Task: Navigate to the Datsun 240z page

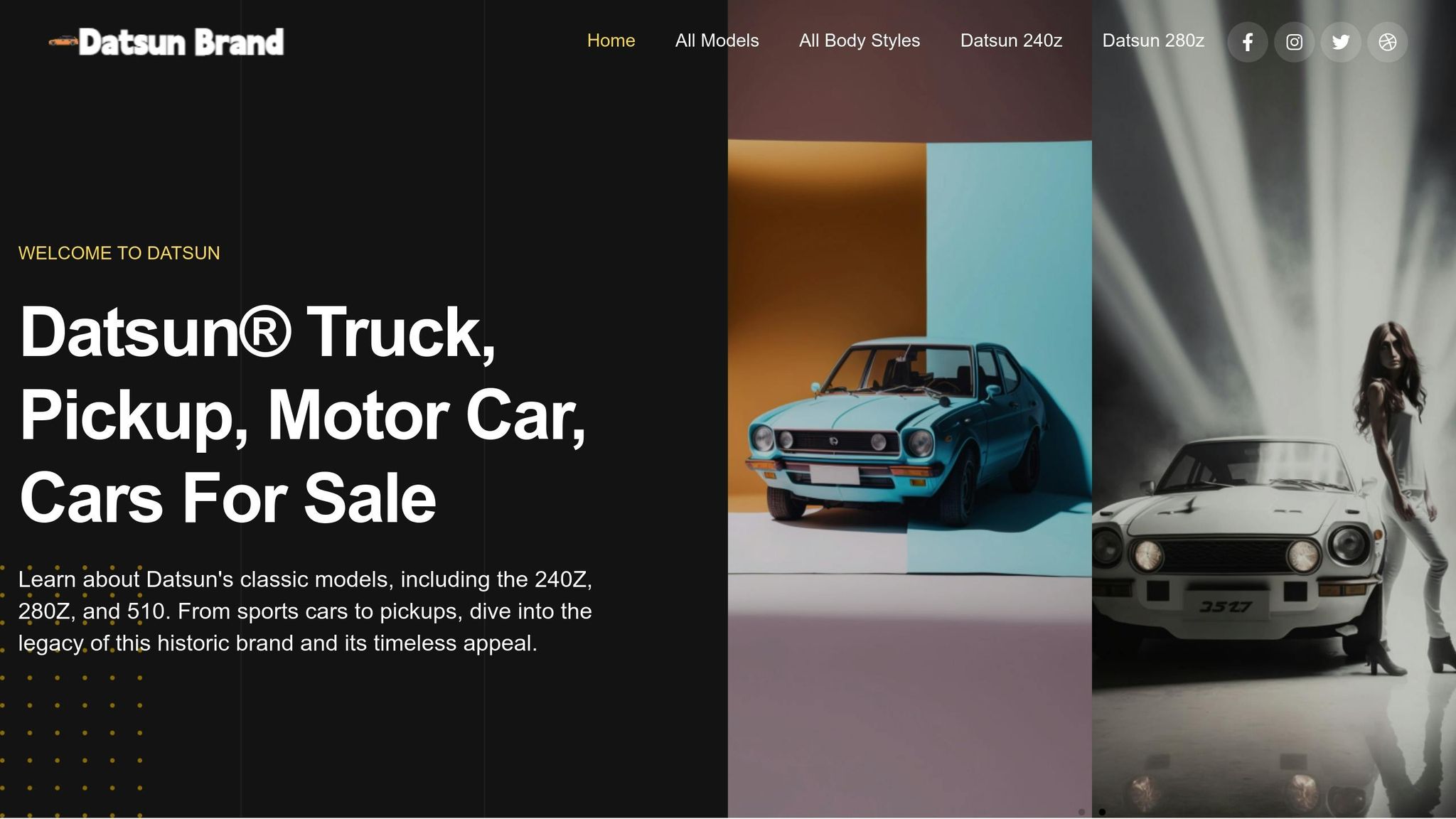Action: [x=1012, y=41]
